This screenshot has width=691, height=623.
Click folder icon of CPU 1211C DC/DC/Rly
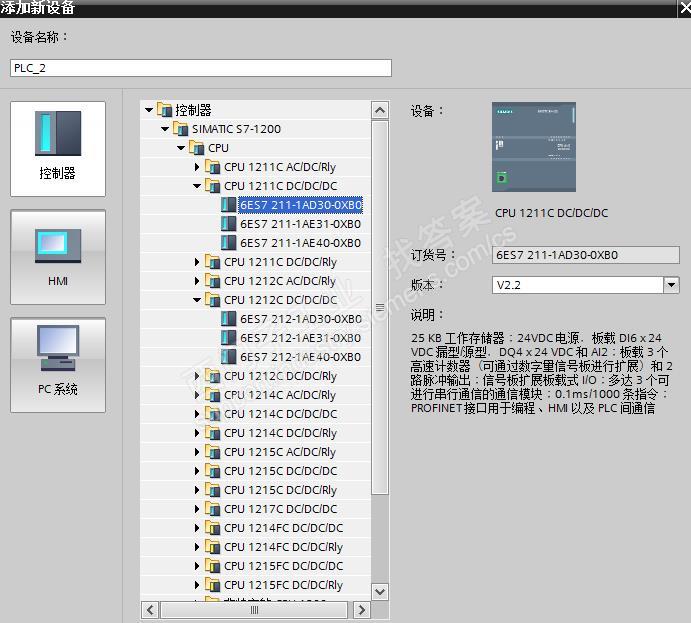click(212, 262)
